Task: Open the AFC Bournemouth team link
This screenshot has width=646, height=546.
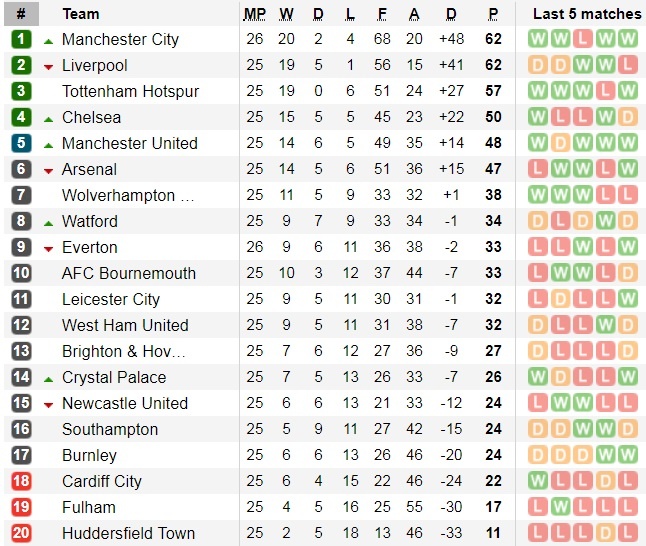Action: (x=128, y=273)
